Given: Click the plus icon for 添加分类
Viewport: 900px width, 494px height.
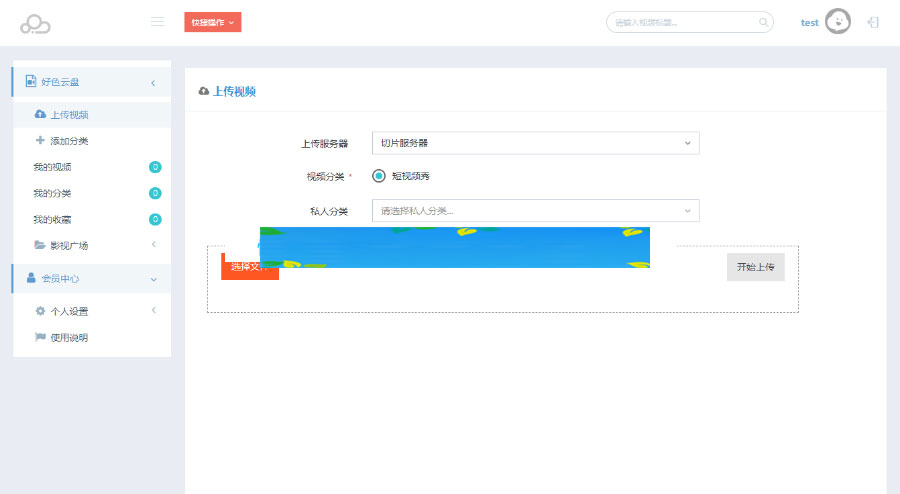Looking at the screenshot, I should coord(40,141).
